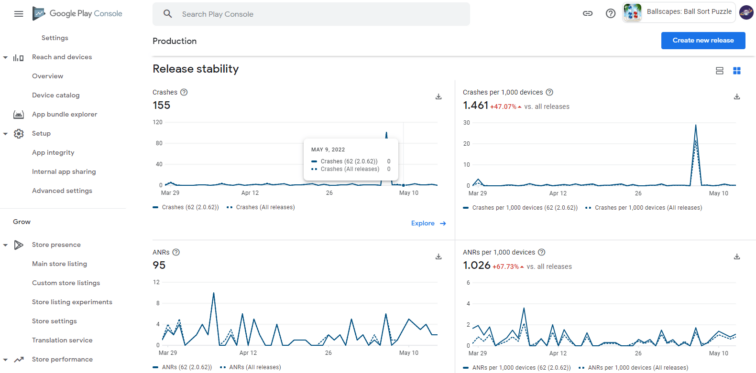This screenshot has height=373, width=756.
Task: Open the help question mark icon
Action: (x=610, y=14)
